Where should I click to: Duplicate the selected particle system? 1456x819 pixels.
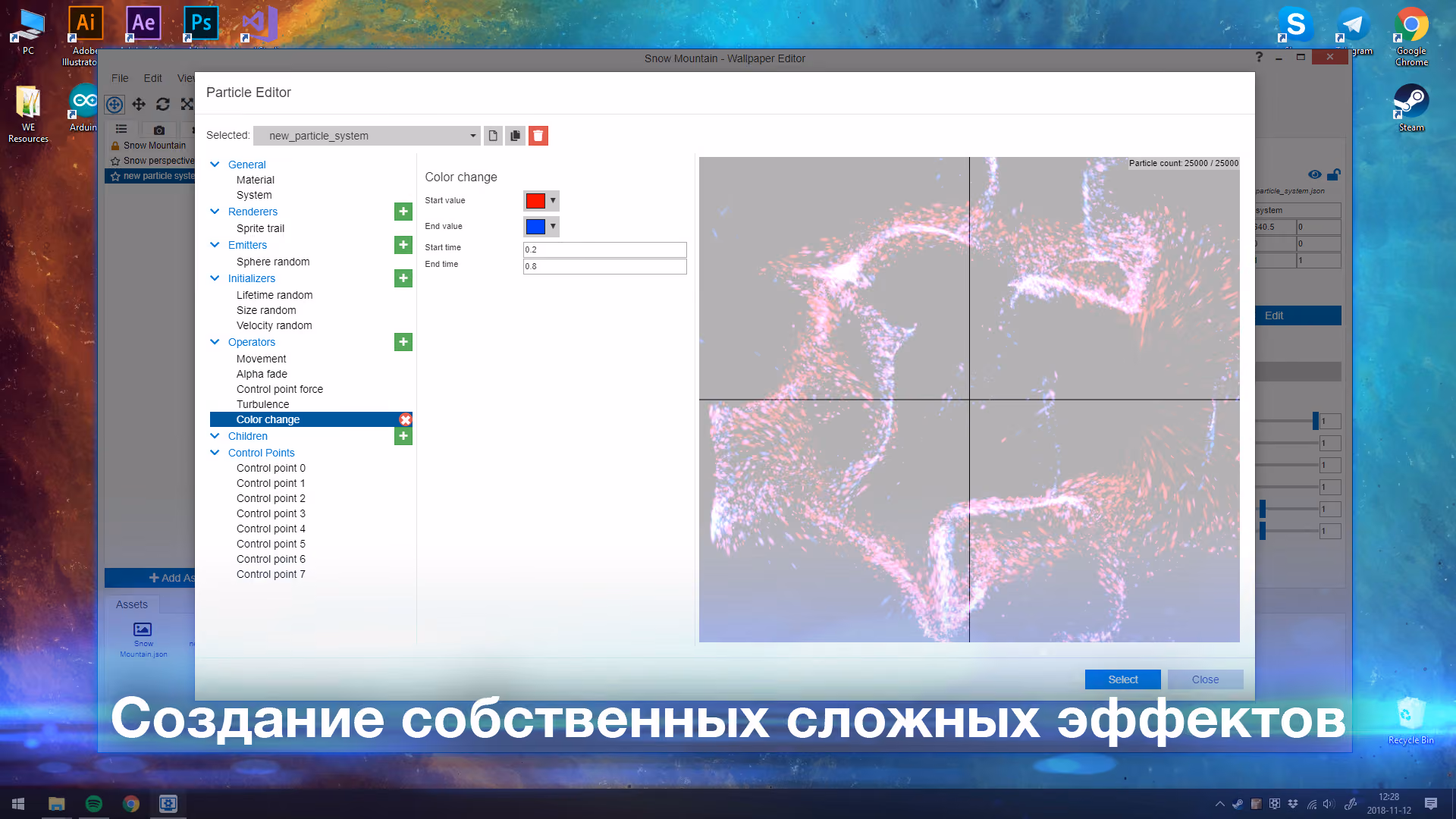(x=516, y=136)
